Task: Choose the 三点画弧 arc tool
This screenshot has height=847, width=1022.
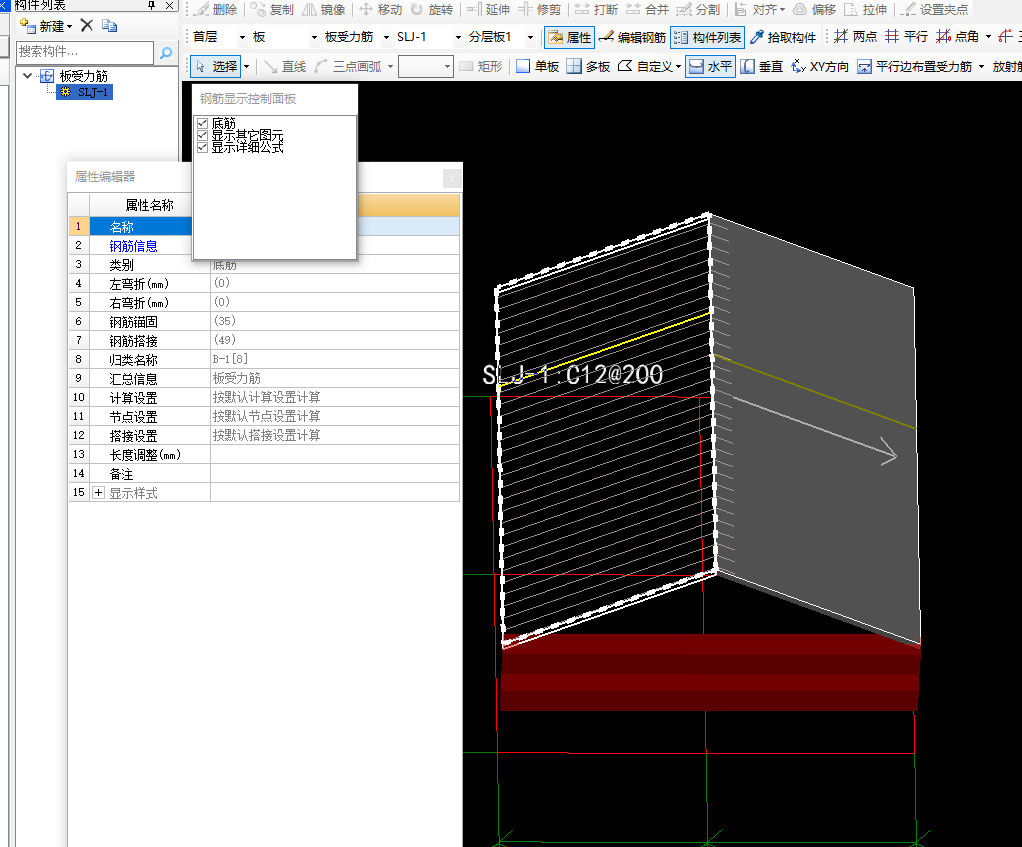Action: [349, 66]
